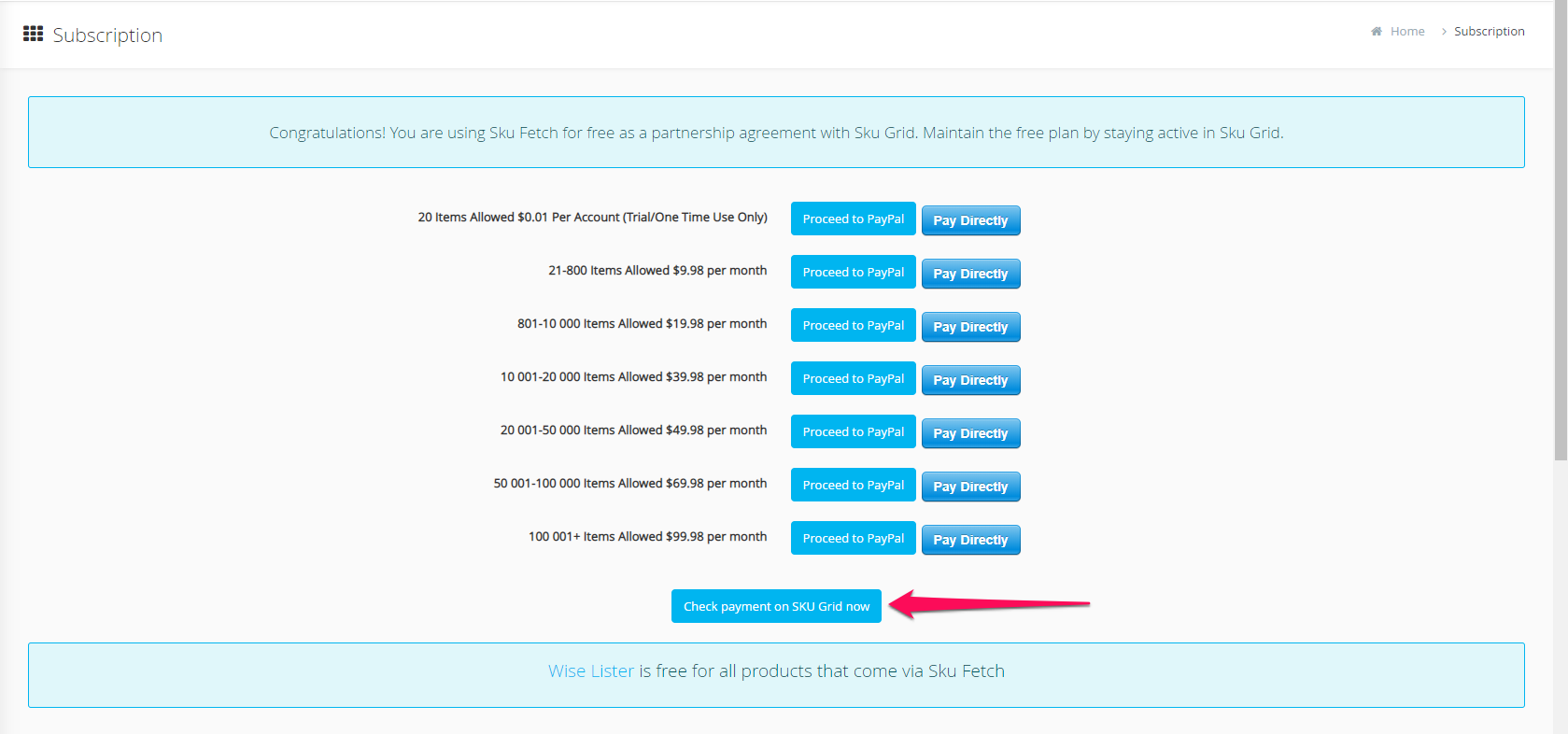
Task: Click the page vertical scrollbar thumb
Action: coord(1561,230)
